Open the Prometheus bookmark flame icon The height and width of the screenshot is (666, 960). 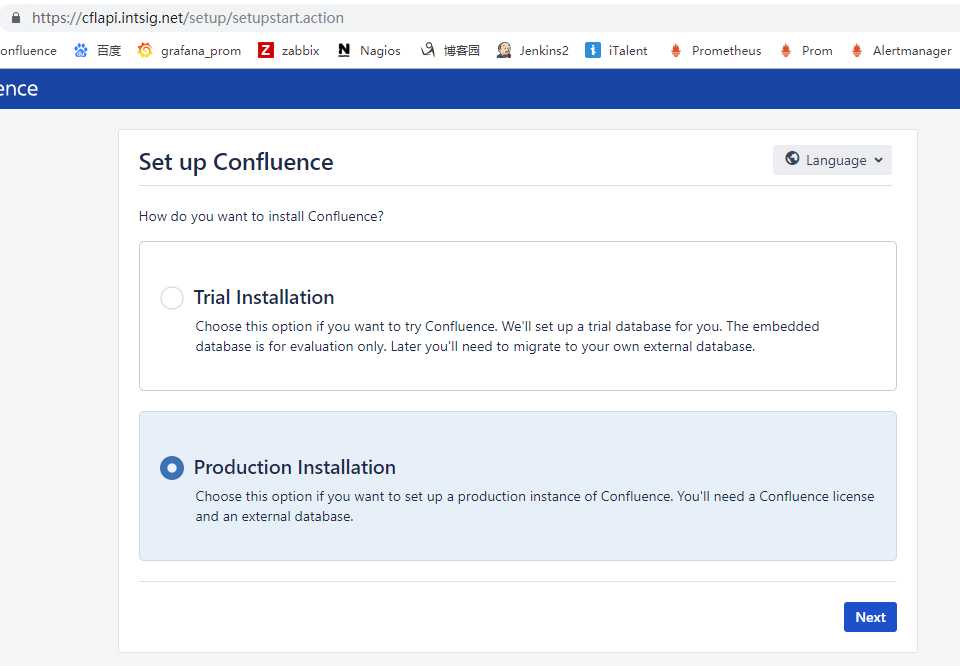(676, 50)
